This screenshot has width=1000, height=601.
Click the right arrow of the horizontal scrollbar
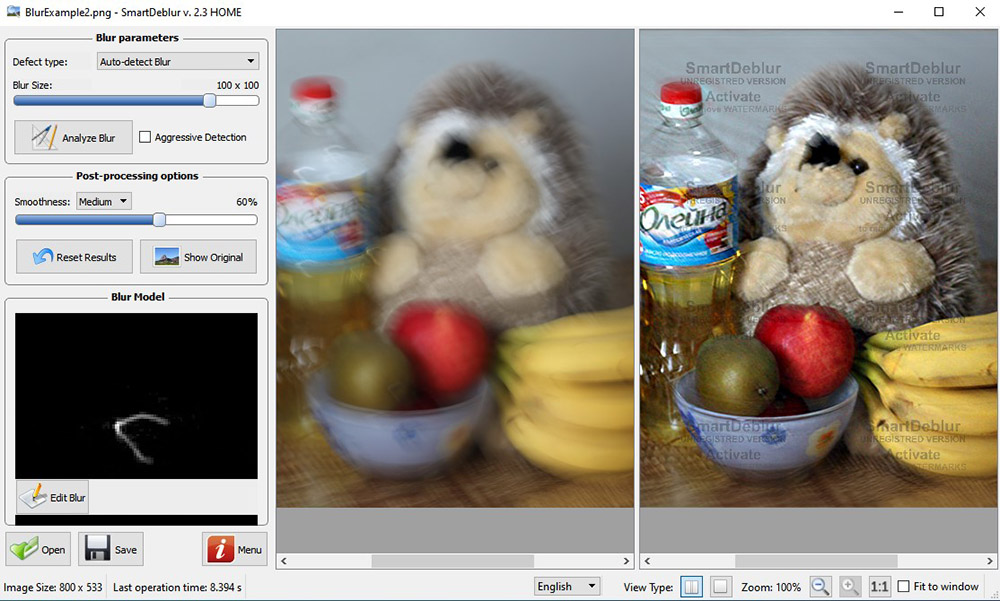tap(626, 561)
